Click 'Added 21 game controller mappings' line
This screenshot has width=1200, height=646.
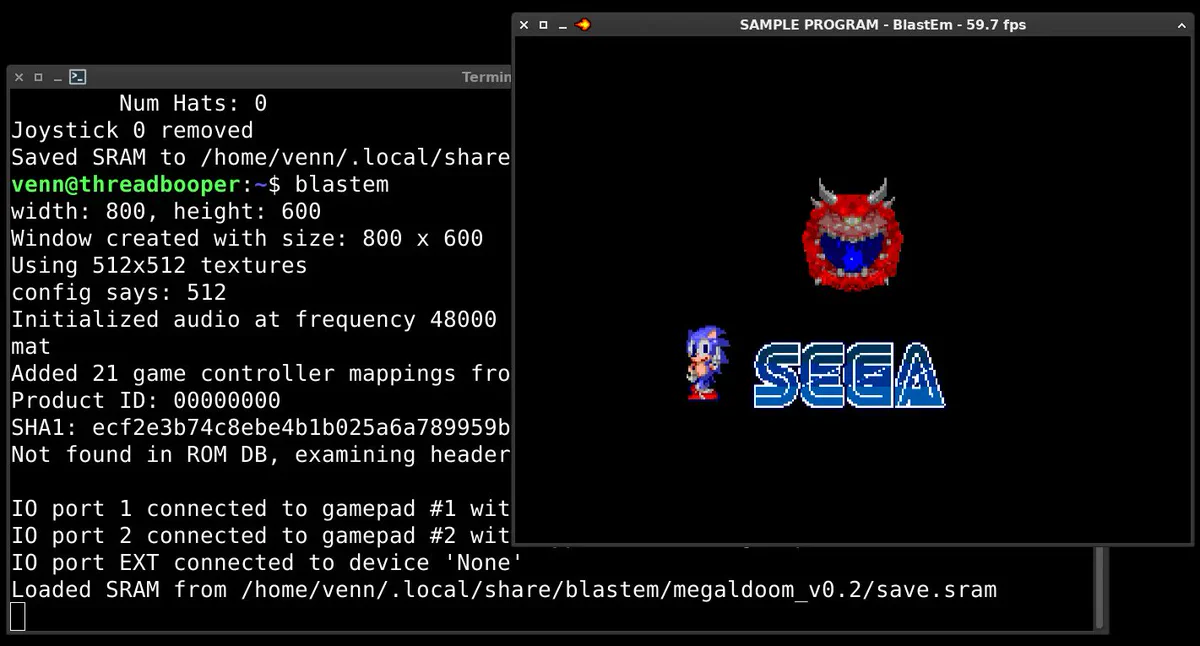pyautogui.click(x=261, y=374)
